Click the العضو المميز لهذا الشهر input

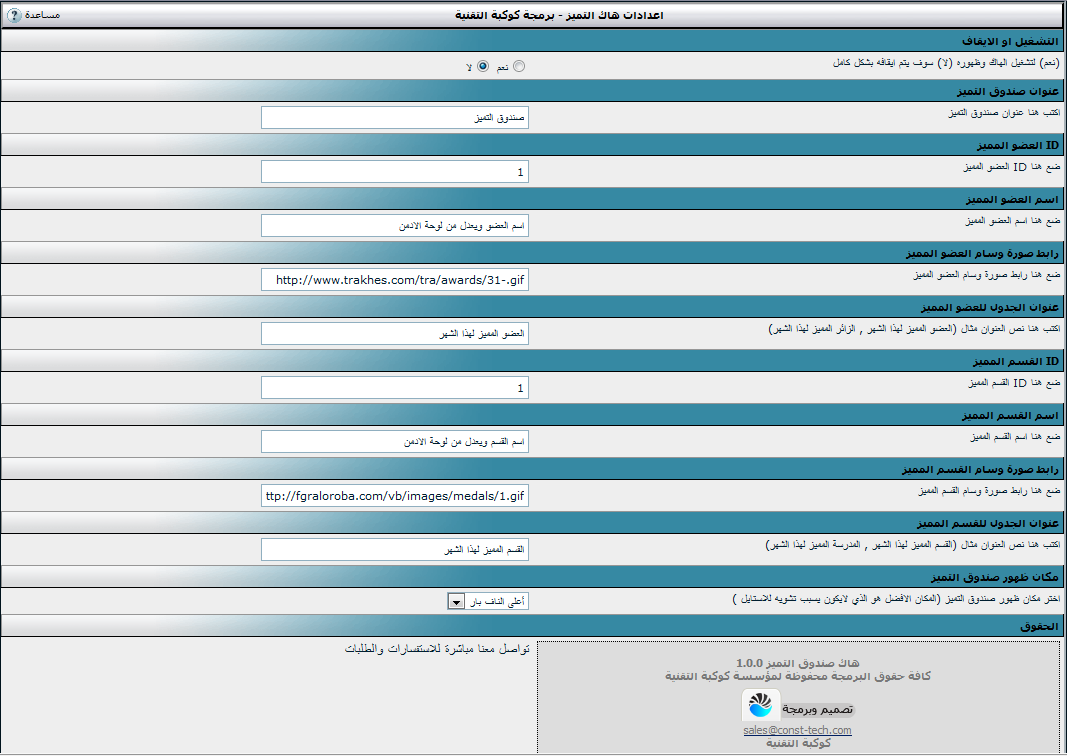[x=395, y=333]
